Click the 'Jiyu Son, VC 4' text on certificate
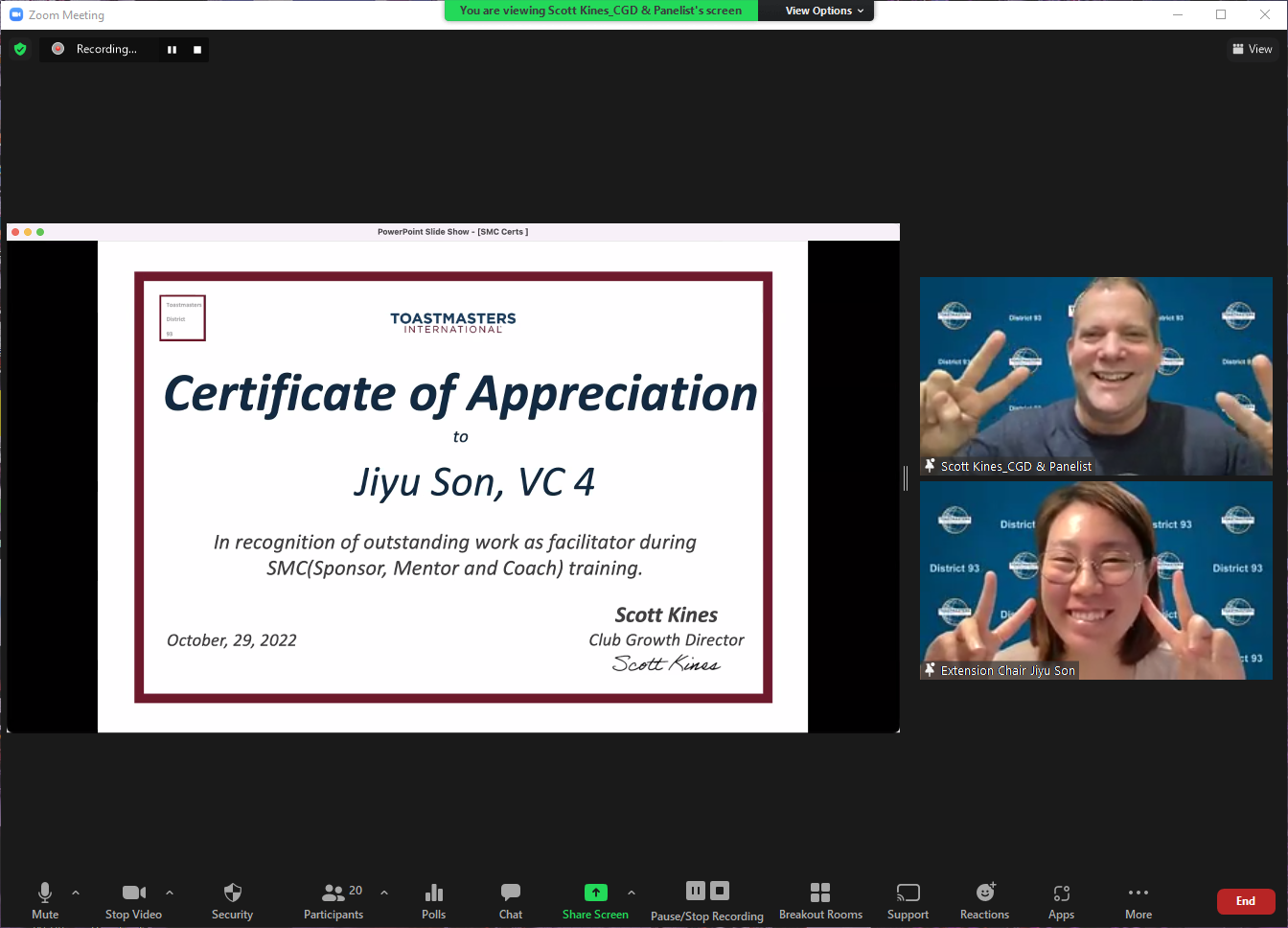 (x=474, y=482)
